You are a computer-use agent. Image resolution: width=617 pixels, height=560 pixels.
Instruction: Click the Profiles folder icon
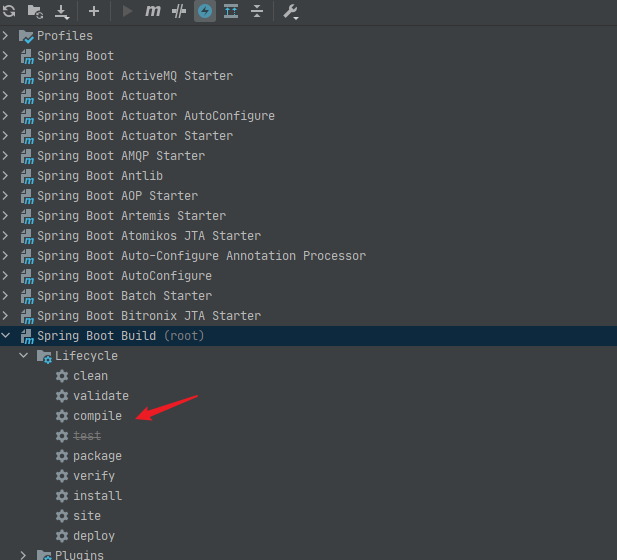26,36
